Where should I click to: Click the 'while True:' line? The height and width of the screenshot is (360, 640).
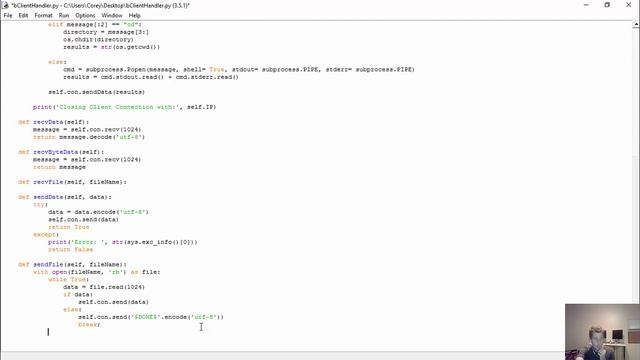[x=67, y=280]
